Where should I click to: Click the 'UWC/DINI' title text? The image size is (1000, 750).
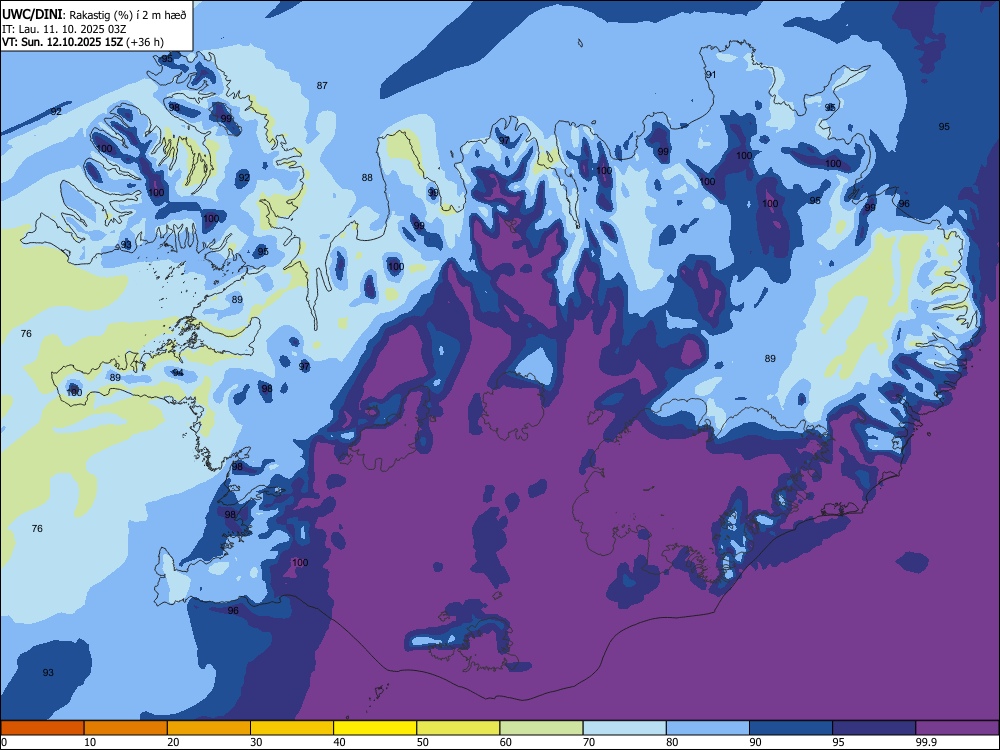(32, 15)
